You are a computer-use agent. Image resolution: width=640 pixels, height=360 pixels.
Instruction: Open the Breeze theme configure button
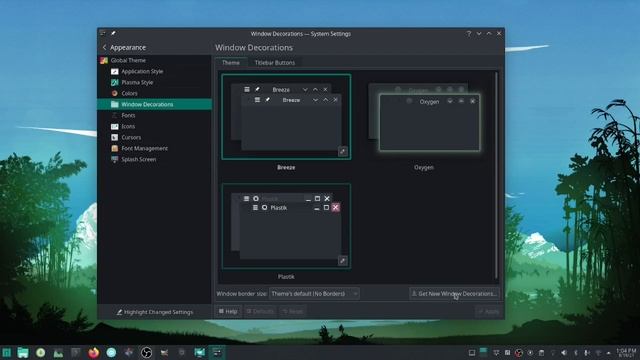[343, 151]
